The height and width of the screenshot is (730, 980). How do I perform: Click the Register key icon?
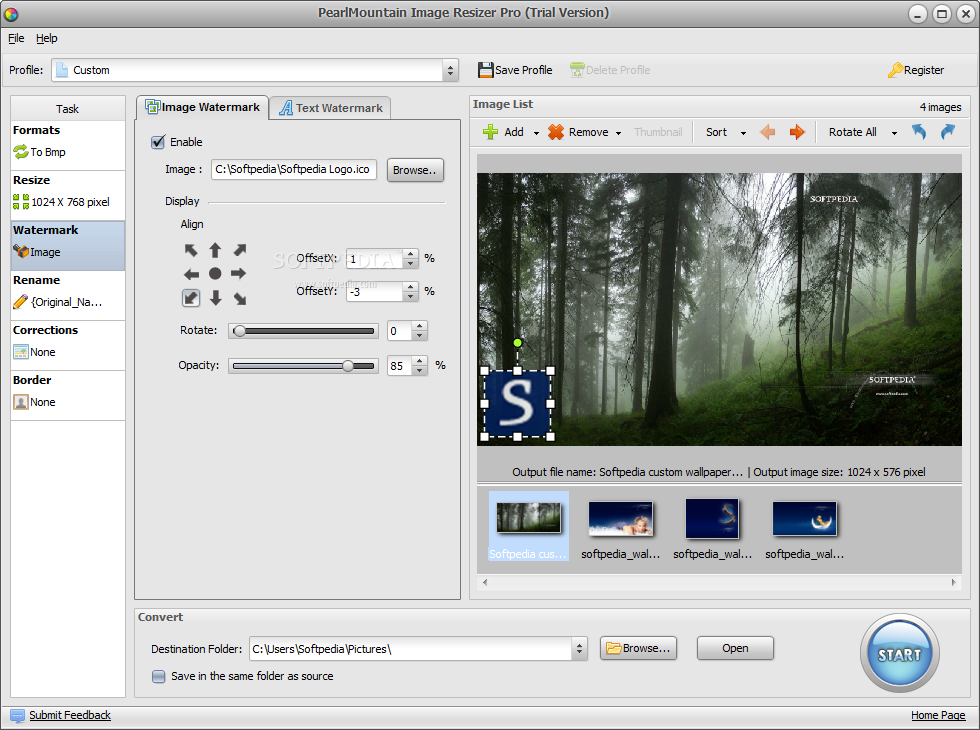895,70
